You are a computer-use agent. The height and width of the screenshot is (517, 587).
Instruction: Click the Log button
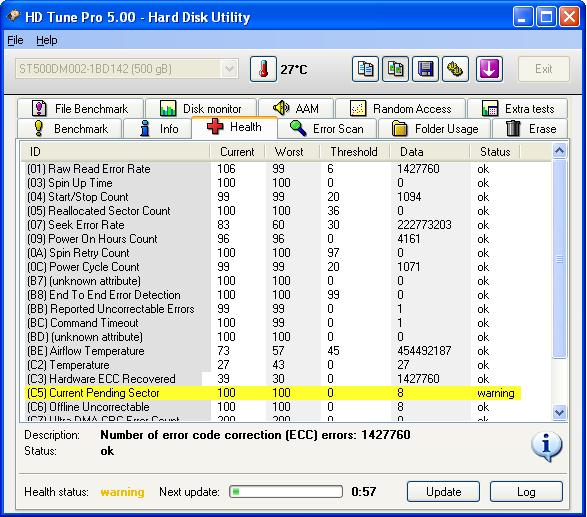coord(526,492)
